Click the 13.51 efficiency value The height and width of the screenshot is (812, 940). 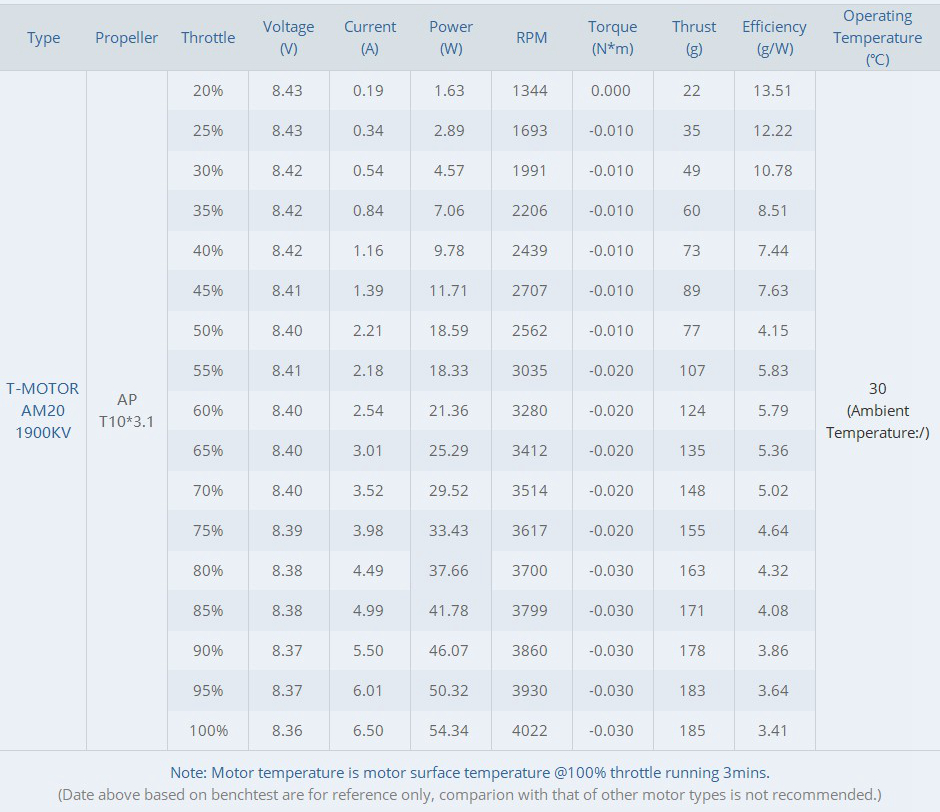pyautogui.click(x=772, y=91)
